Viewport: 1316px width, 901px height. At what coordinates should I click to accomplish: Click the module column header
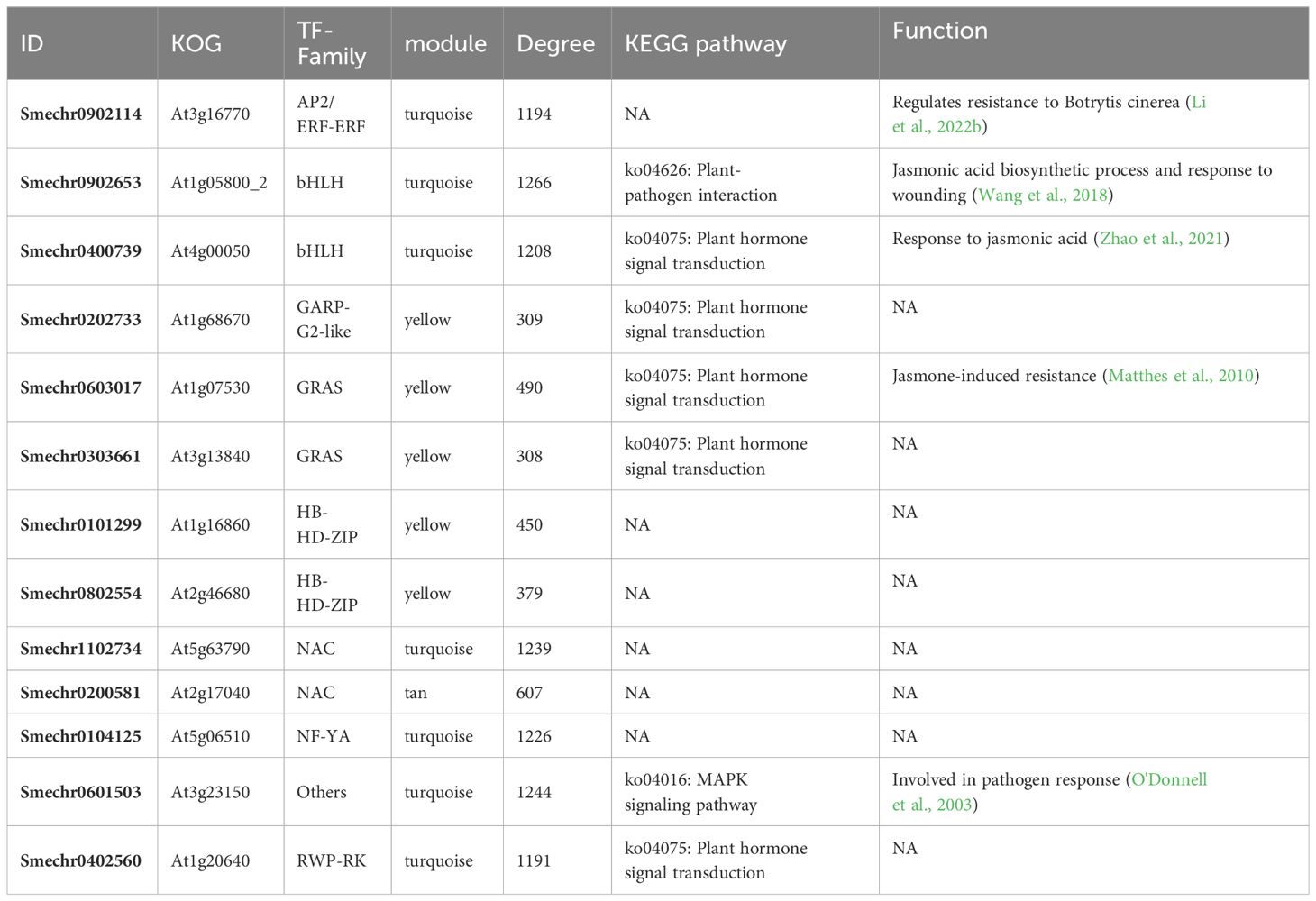(445, 43)
